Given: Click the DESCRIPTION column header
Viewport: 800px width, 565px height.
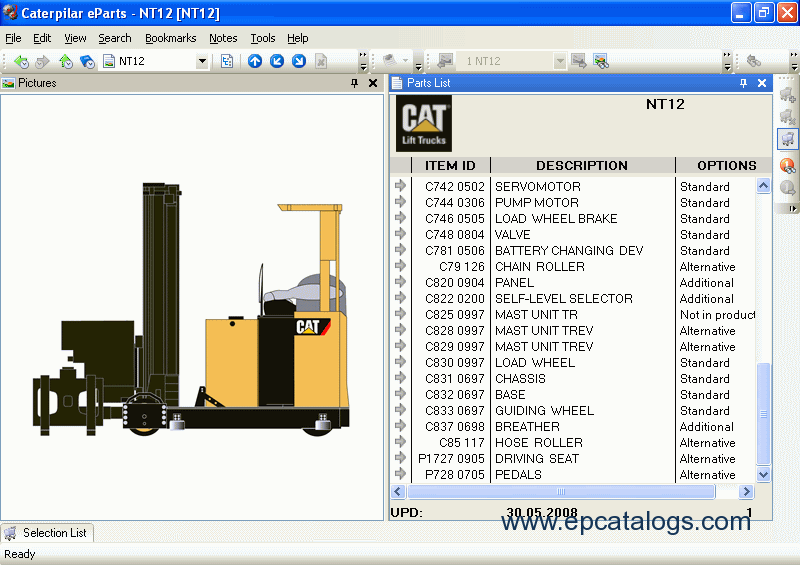Looking at the screenshot, I should pos(582,165).
